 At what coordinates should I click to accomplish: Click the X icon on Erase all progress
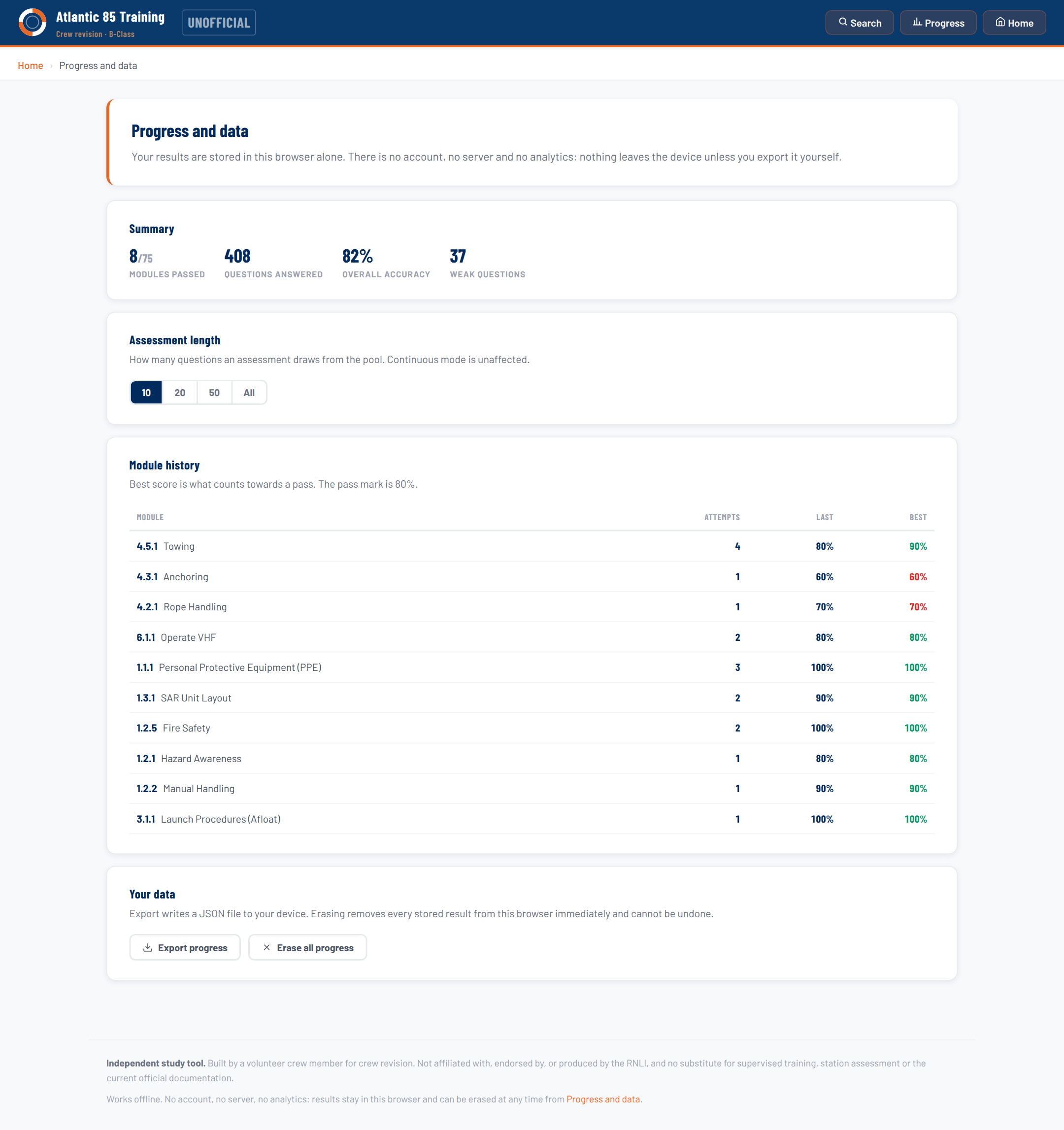pos(266,948)
